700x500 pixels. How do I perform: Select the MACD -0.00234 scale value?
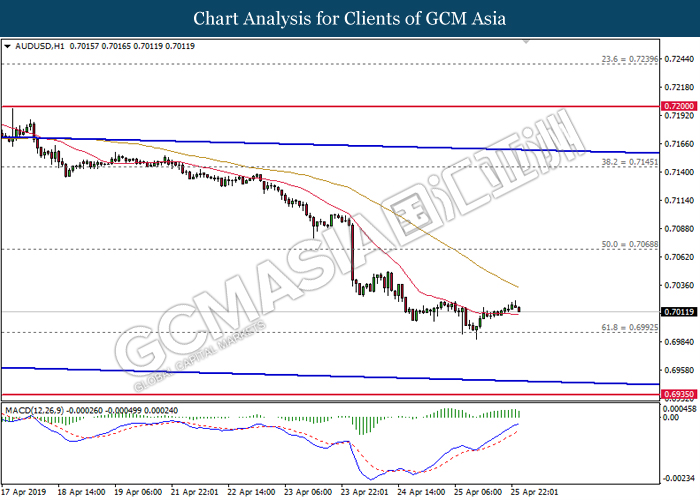679,478
